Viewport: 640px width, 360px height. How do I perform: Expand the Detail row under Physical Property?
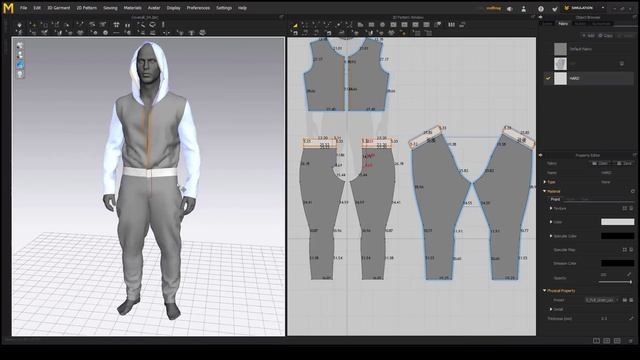[x=551, y=309]
